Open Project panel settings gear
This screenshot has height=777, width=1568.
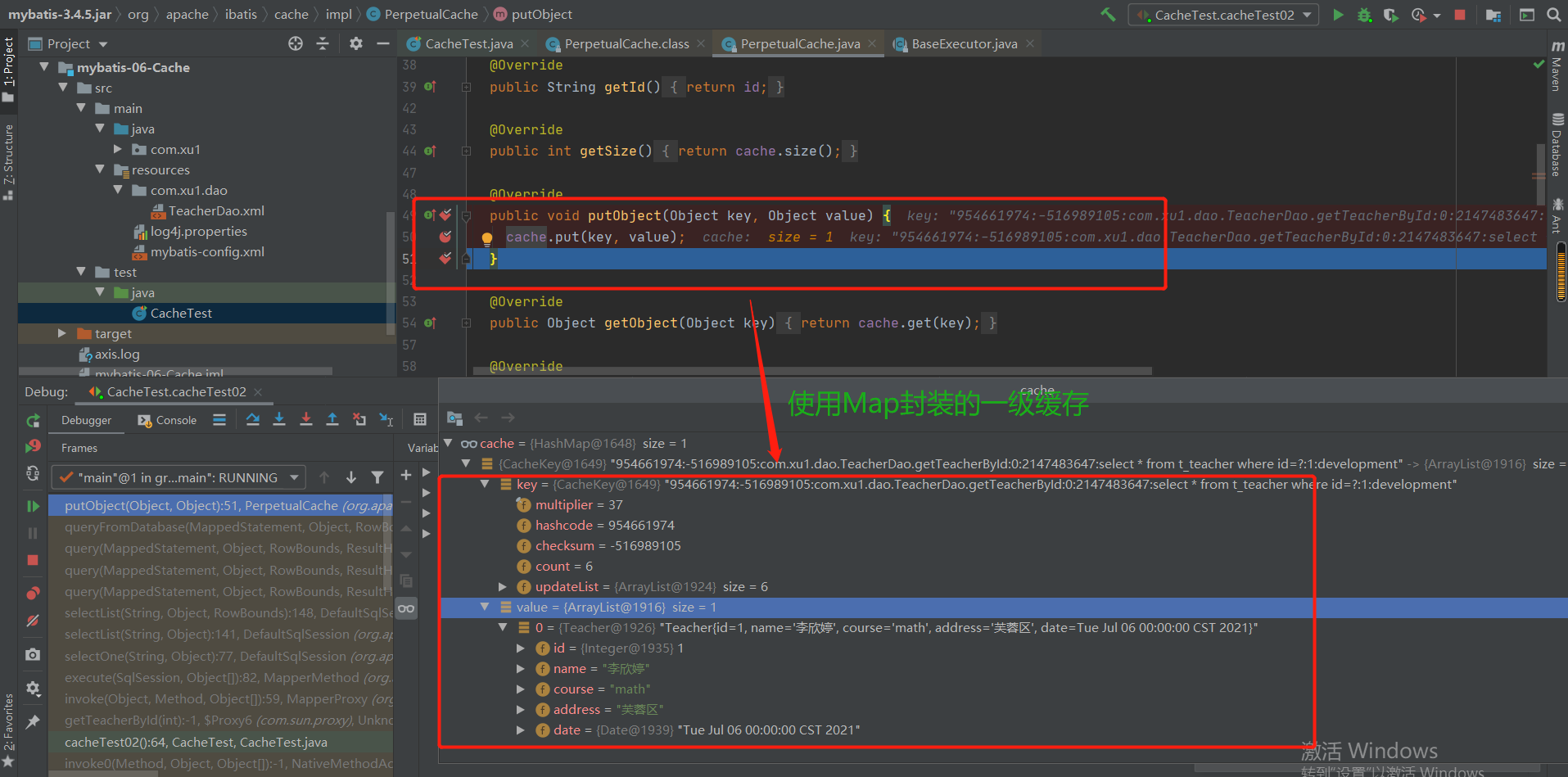pyautogui.click(x=356, y=43)
